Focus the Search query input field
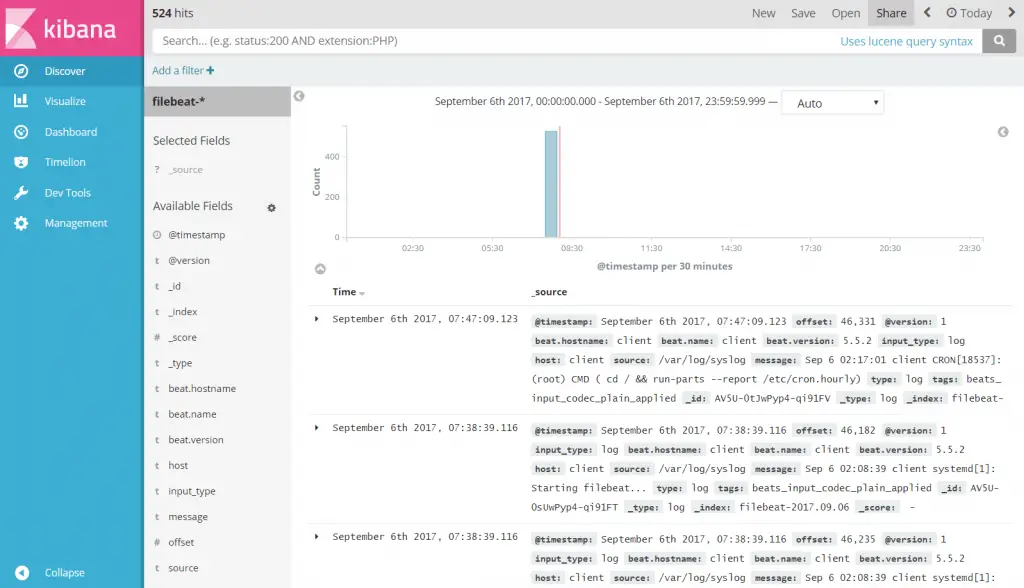The height and width of the screenshot is (588, 1024). 496,41
